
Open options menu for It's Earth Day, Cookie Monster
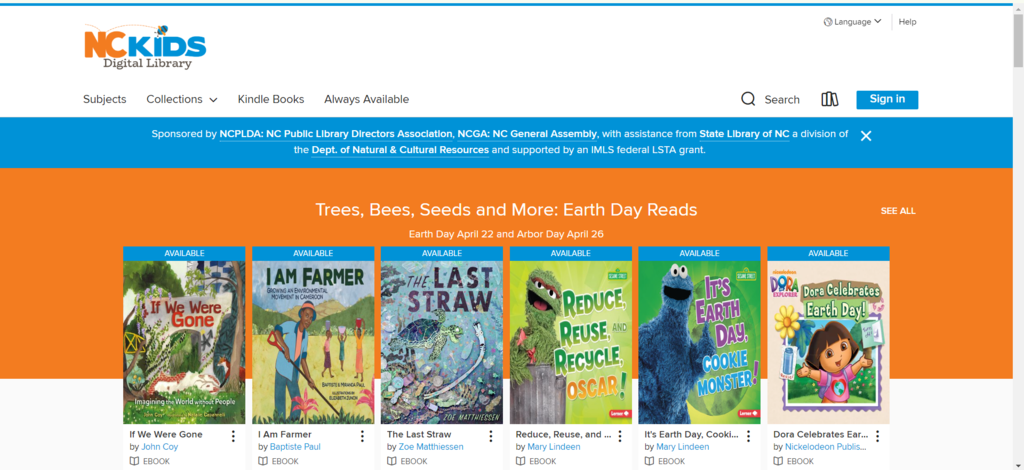point(748,436)
